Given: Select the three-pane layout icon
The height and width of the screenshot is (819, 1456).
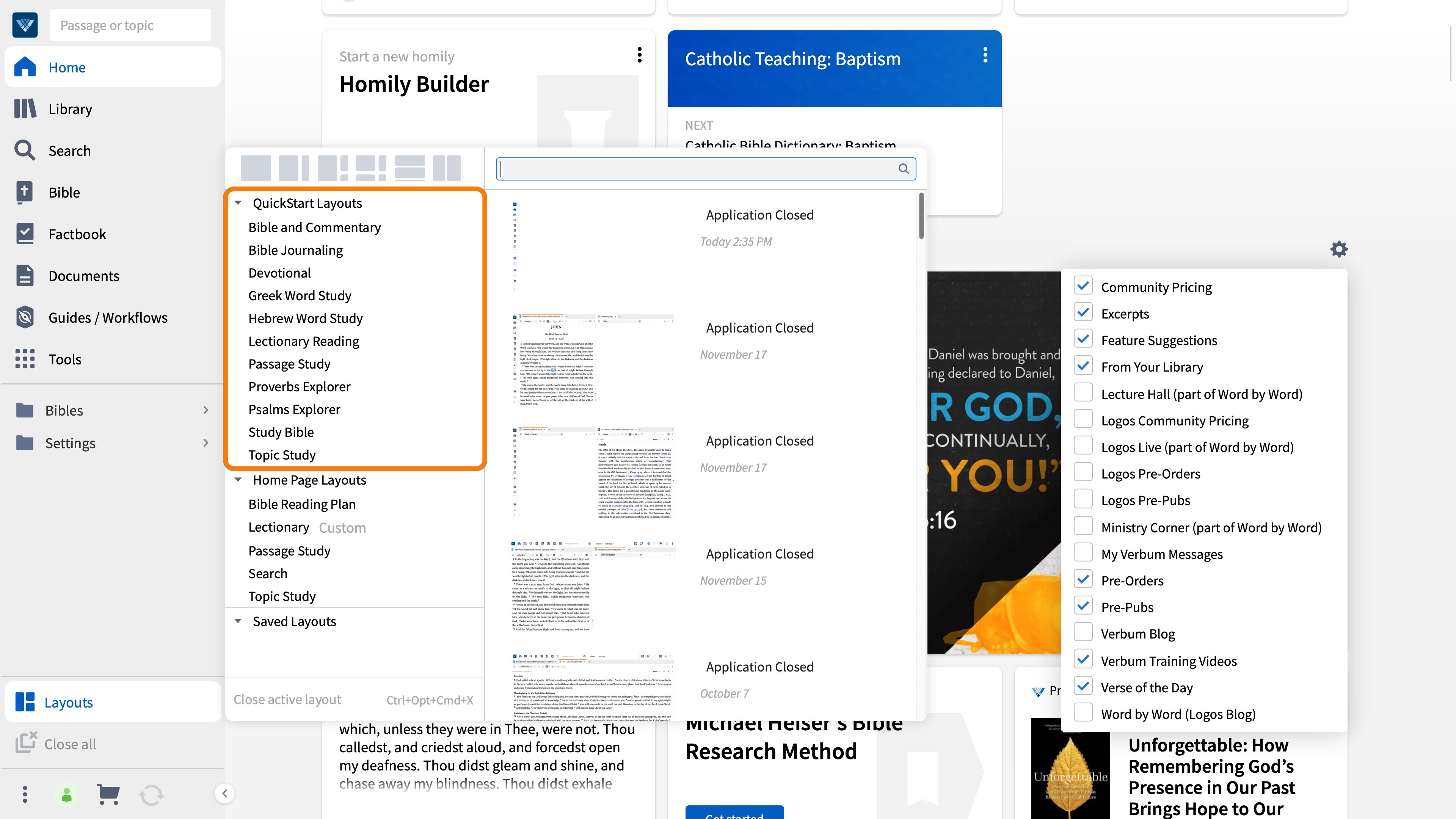Looking at the screenshot, I should (x=333, y=168).
